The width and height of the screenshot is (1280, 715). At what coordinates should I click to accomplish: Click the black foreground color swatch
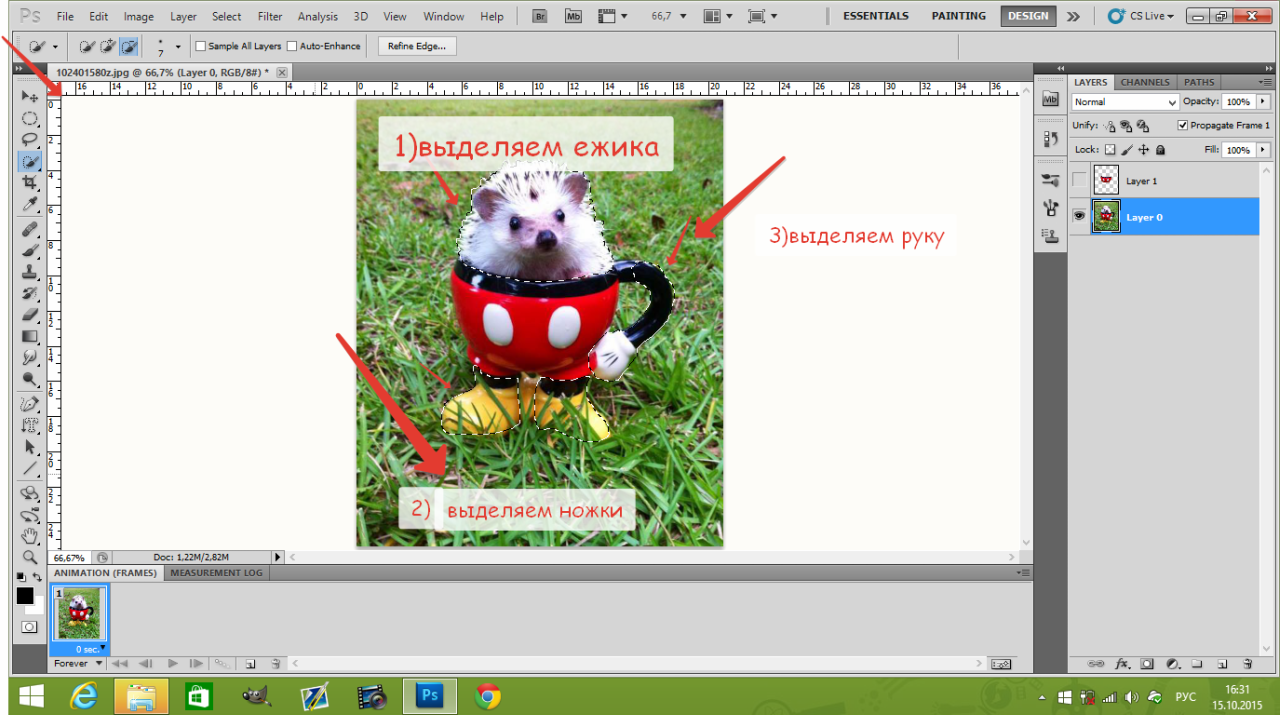click(24, 595)
